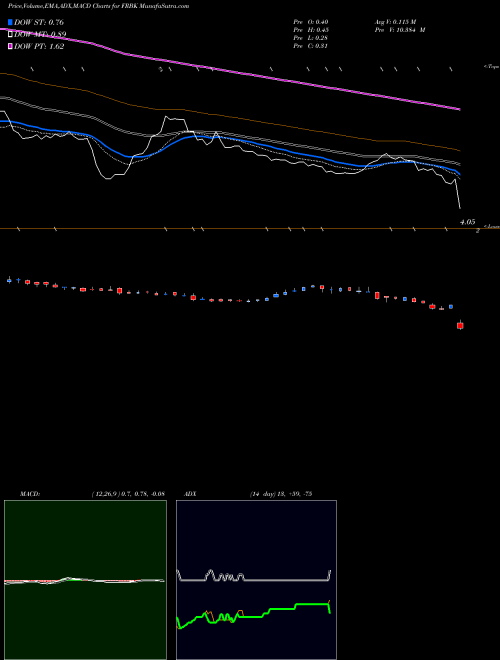
Task: Click the MACD (12,26,9) values text
Action: point(128,494)
